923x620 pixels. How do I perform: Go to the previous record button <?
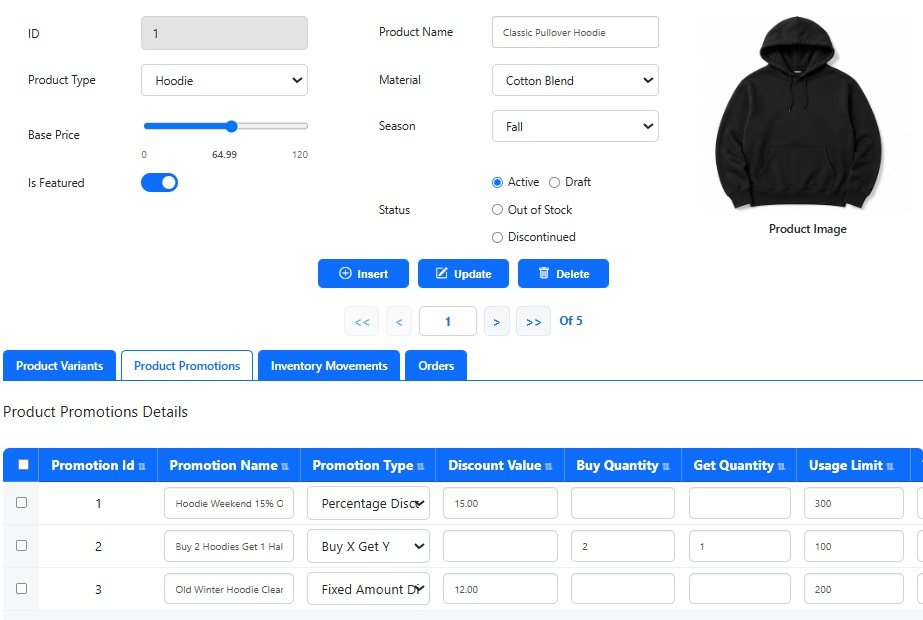pos(399,321)
